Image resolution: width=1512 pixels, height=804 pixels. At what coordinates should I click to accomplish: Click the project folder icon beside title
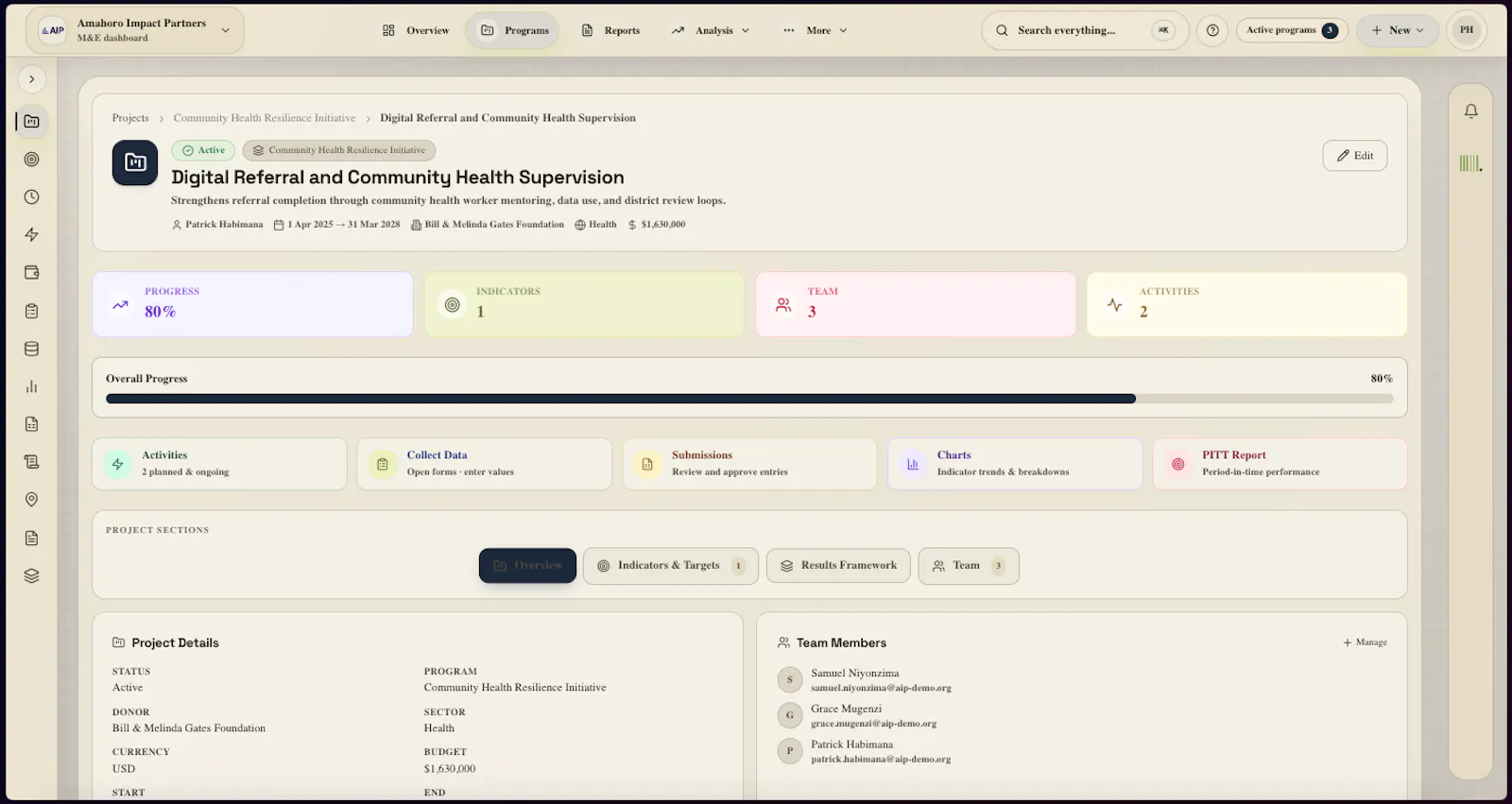click(135, 163)
